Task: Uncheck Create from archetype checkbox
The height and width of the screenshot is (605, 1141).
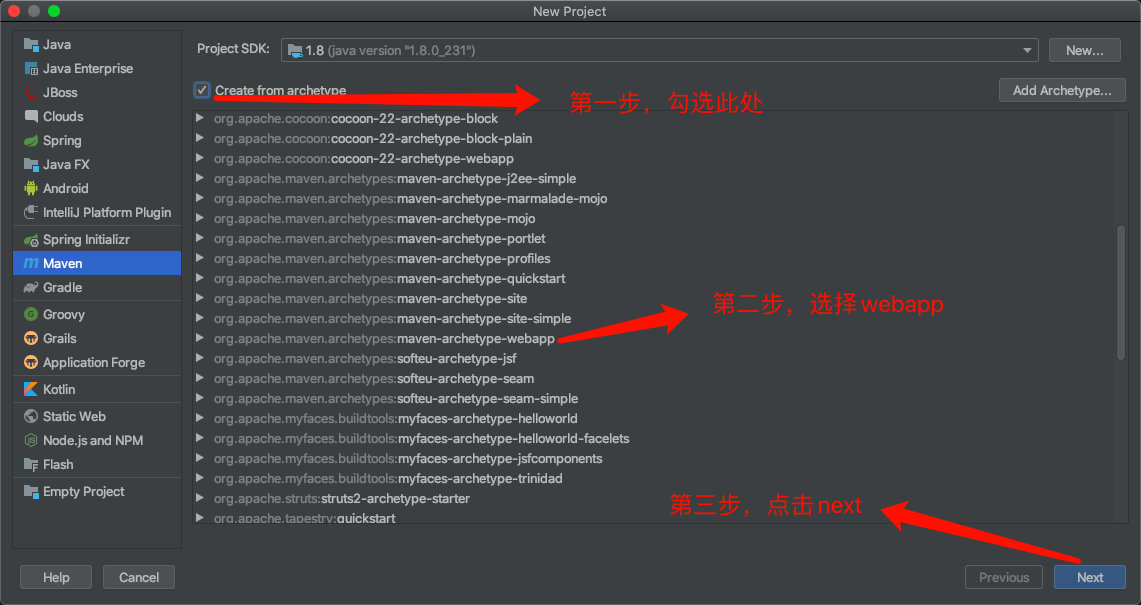Action: [x=202, y=90]
